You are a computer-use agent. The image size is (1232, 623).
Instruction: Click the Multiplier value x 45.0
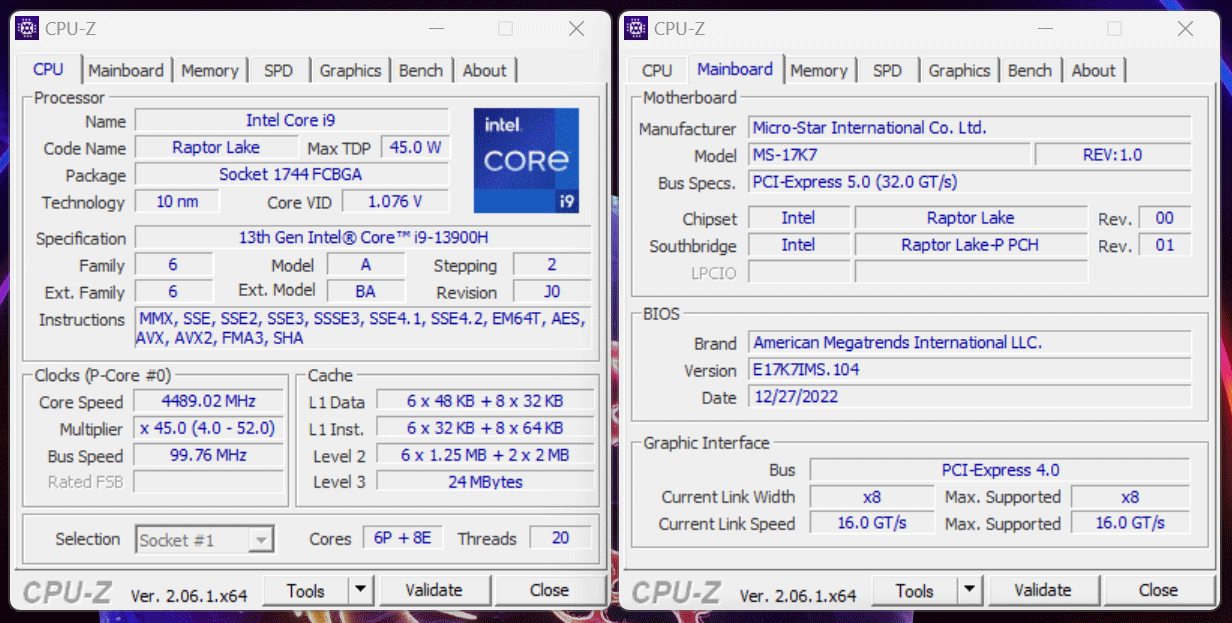pyautogui.click(x=208, y=428)
